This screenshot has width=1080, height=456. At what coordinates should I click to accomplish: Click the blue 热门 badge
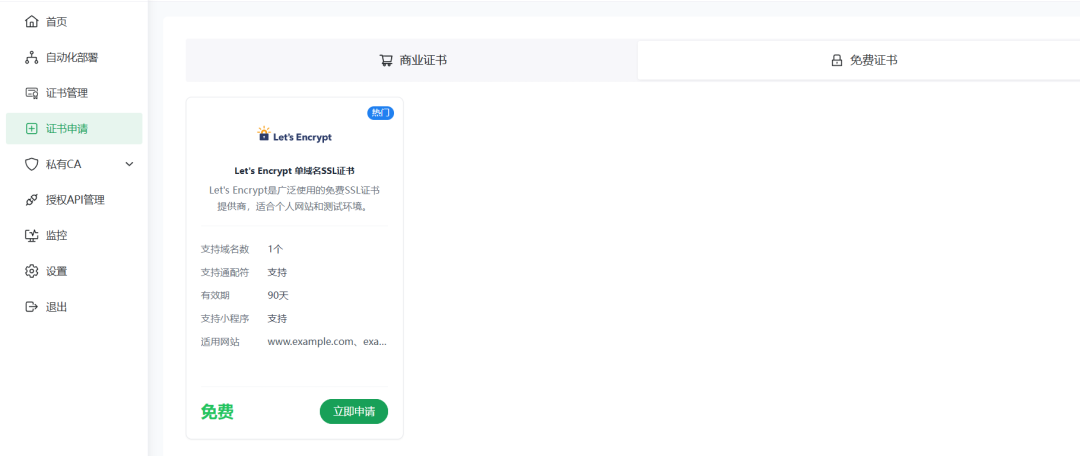[380, 113]
